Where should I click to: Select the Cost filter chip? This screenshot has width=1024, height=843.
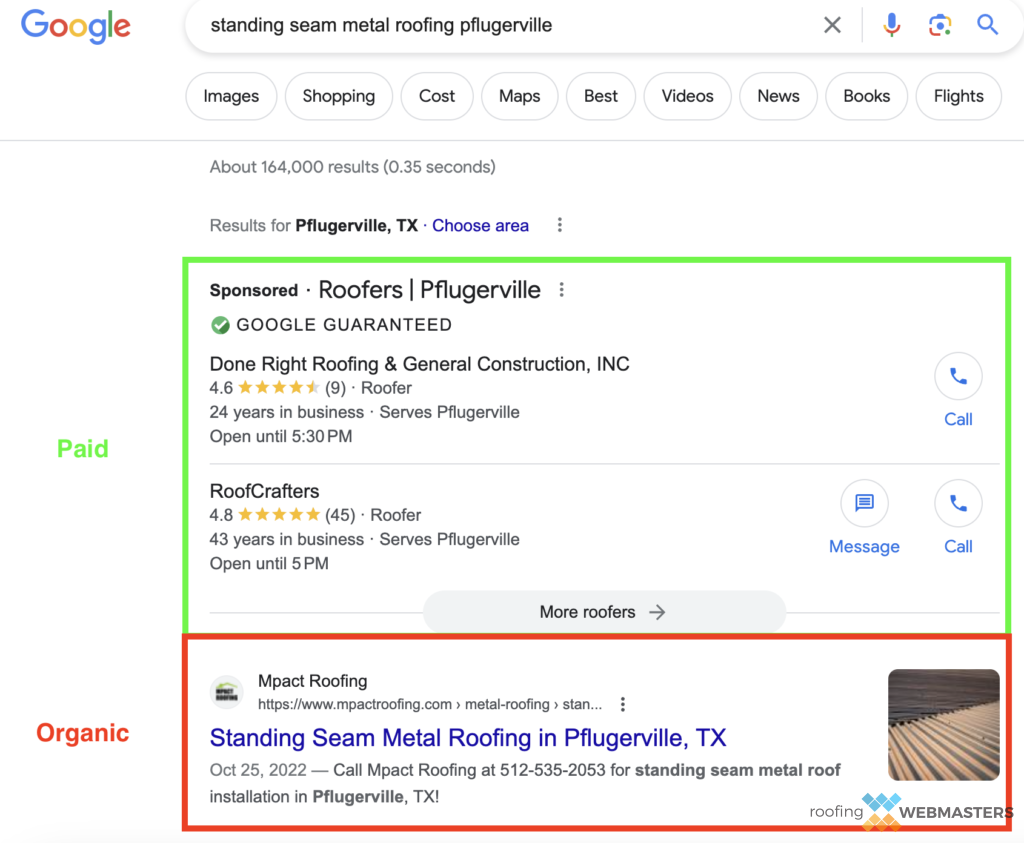coord(437,97)
